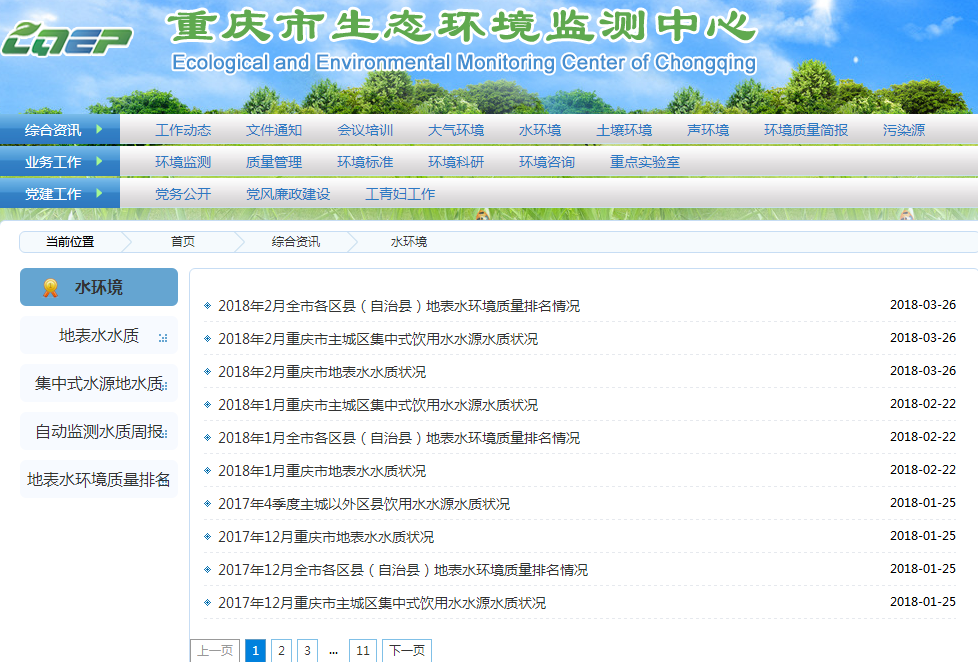
Task: Click arrow icon beside 综合资讯 category
Action: [99, 129]
